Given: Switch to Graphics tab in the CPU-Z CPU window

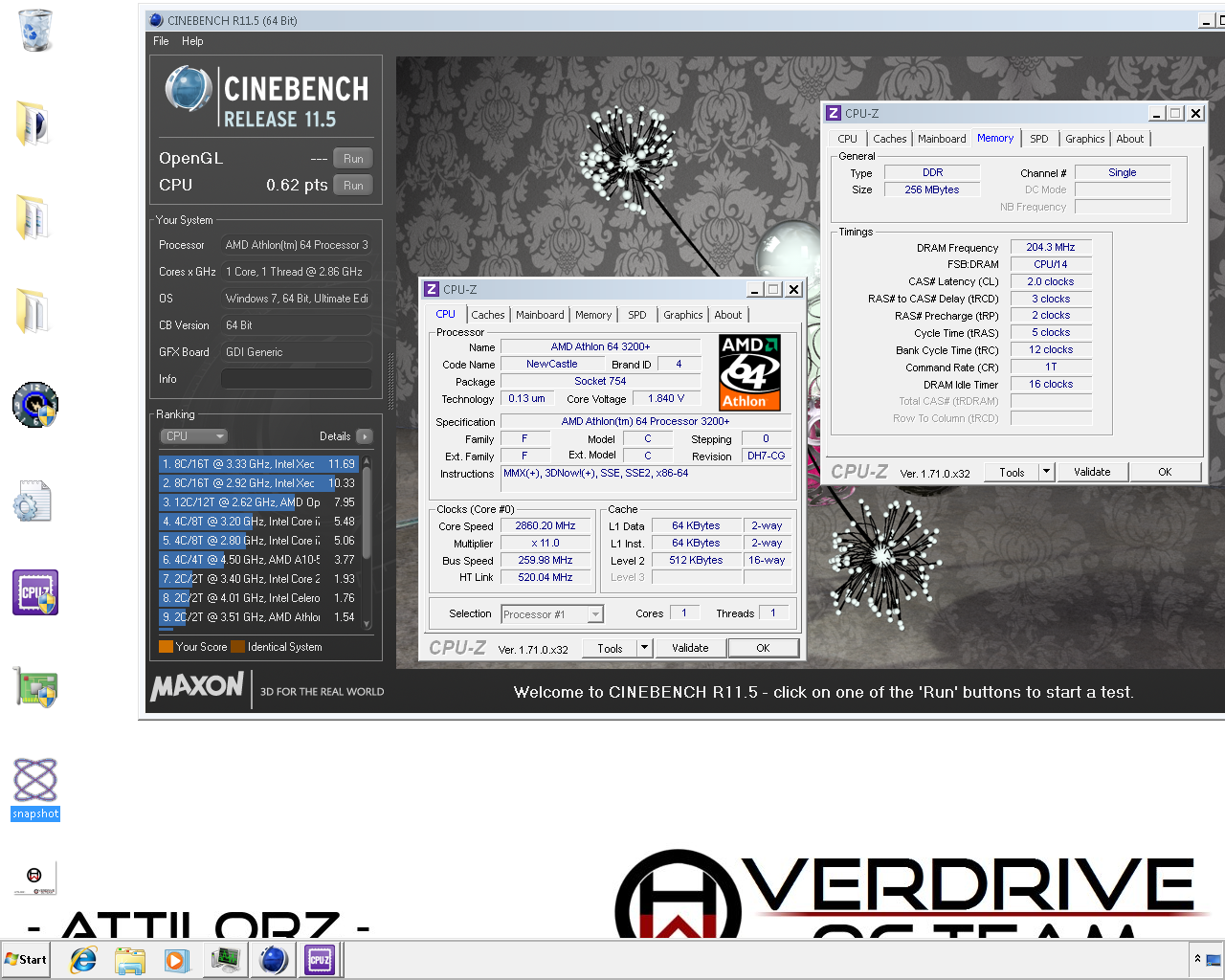Looking at the screenshot, I should click(683, 315).
